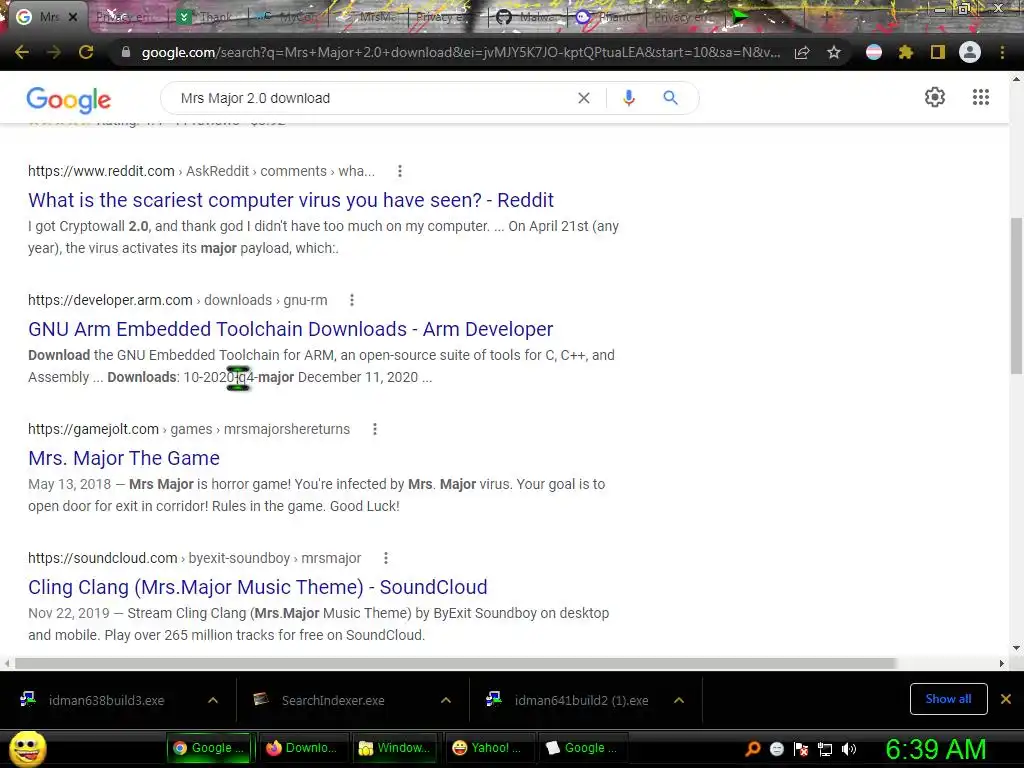Open 'Mrs. Major The Game' result
The height and width of the screenshot is (768, 1024).
click(x=124, y=458)
